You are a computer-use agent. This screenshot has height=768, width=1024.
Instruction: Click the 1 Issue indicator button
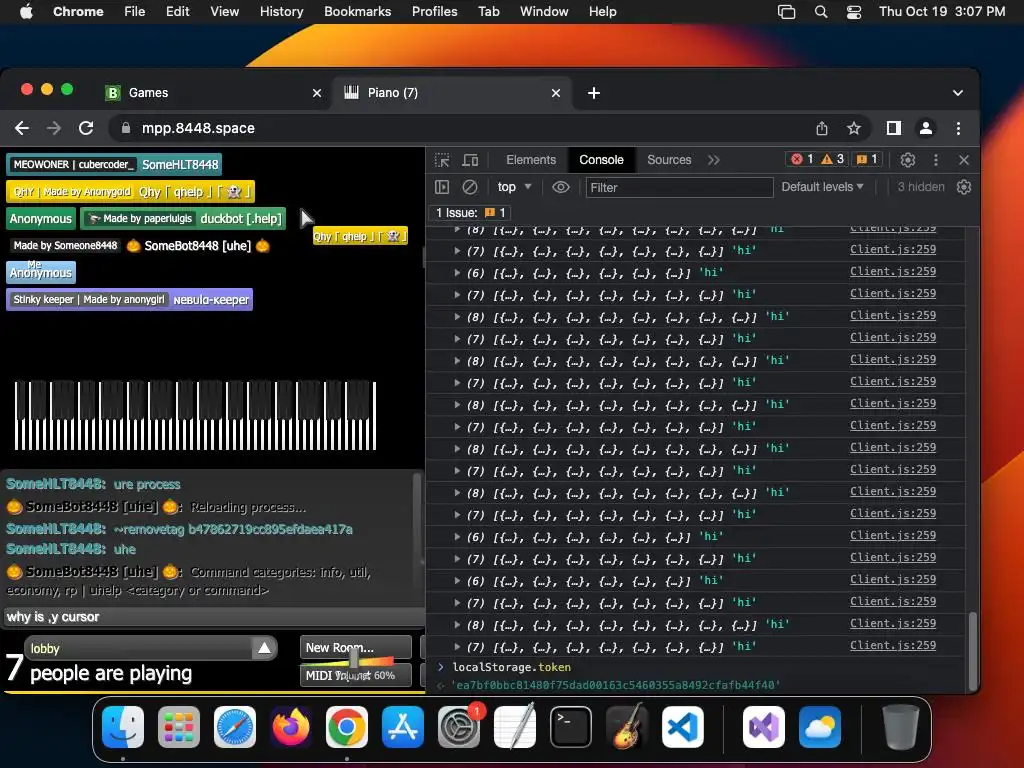click(x=470, y=213)
